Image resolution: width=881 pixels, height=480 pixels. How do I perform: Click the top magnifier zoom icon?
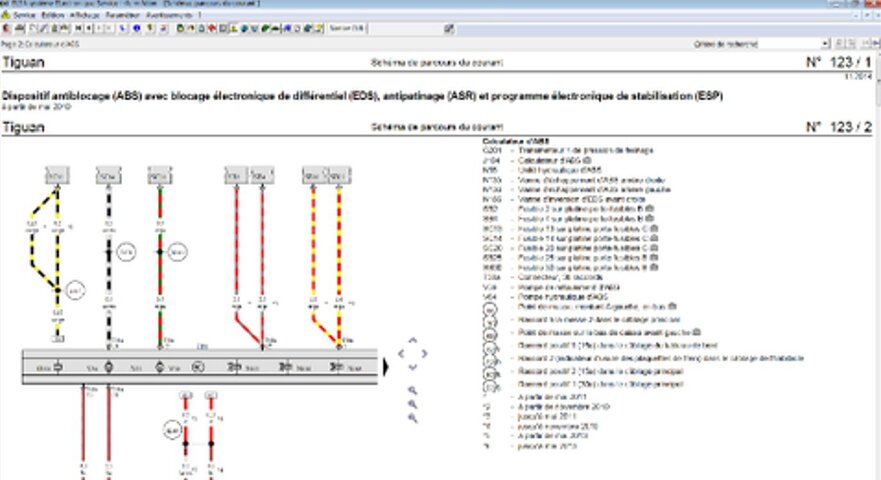(x=412, y=390)
